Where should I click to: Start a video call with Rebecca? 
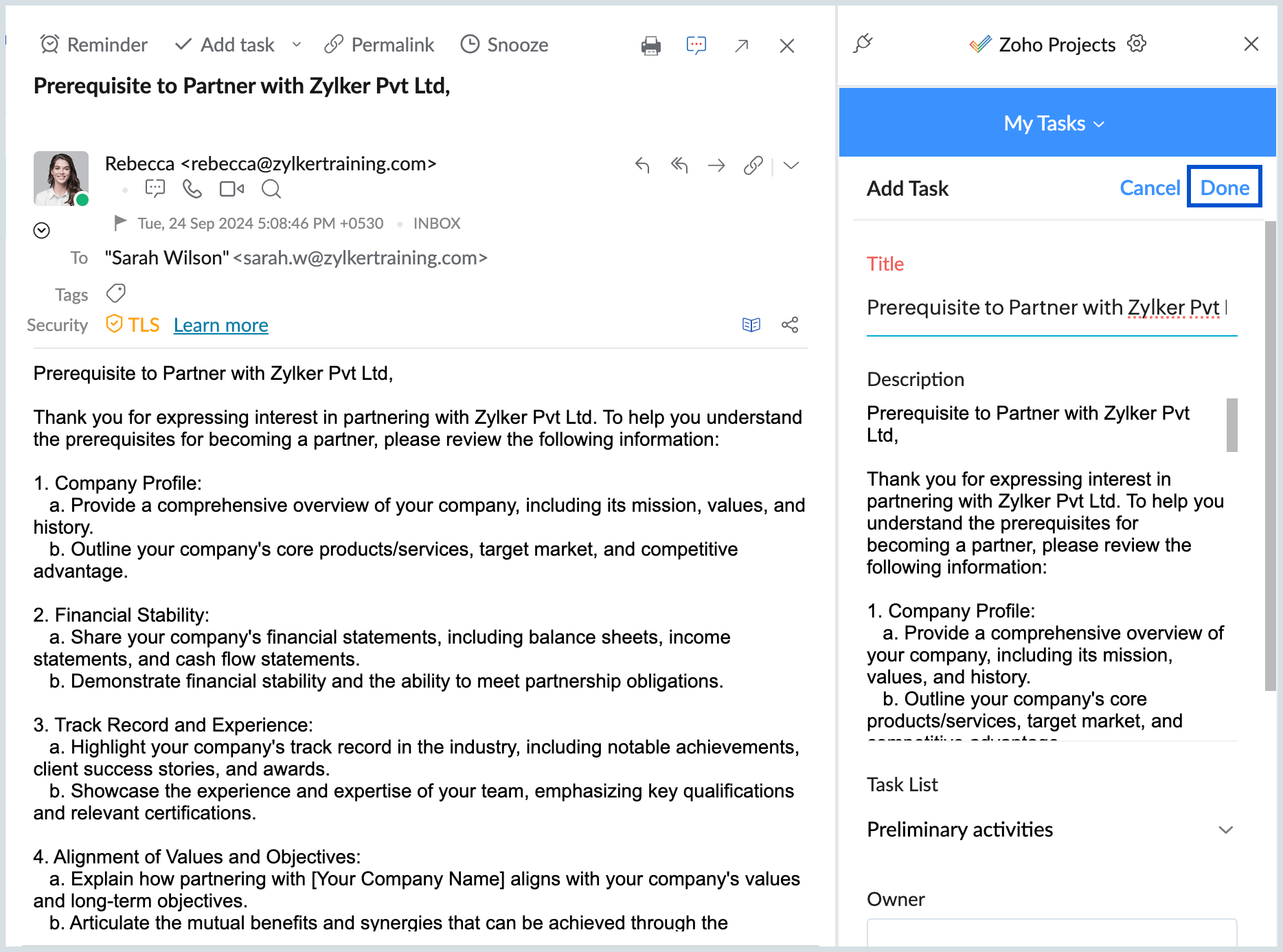tap(231, 189)
